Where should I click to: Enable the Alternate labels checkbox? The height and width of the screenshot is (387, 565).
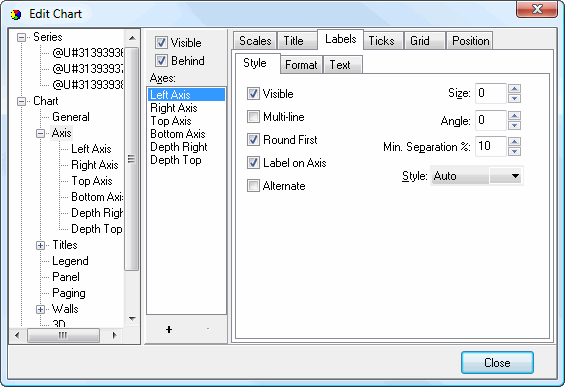click(253, 186)
